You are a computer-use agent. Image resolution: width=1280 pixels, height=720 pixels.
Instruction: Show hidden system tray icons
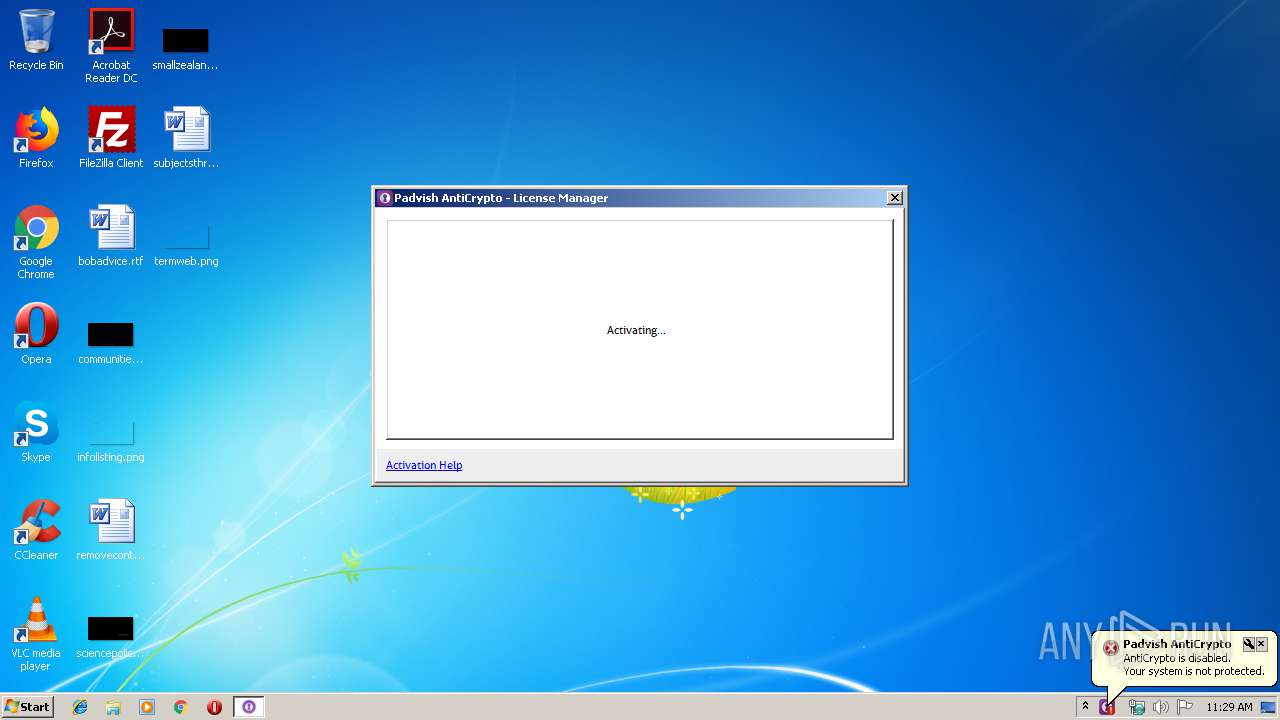click(1085, 707)
